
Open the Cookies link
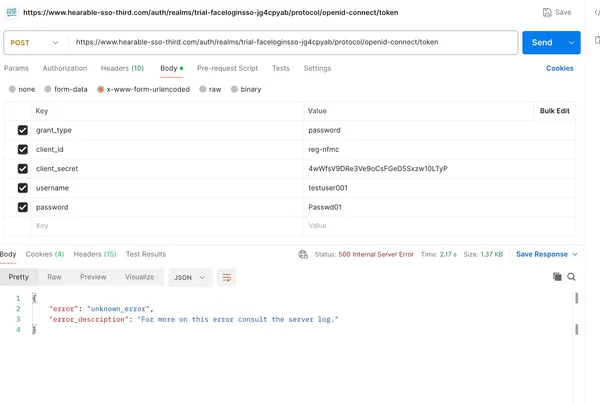(560, 68)
